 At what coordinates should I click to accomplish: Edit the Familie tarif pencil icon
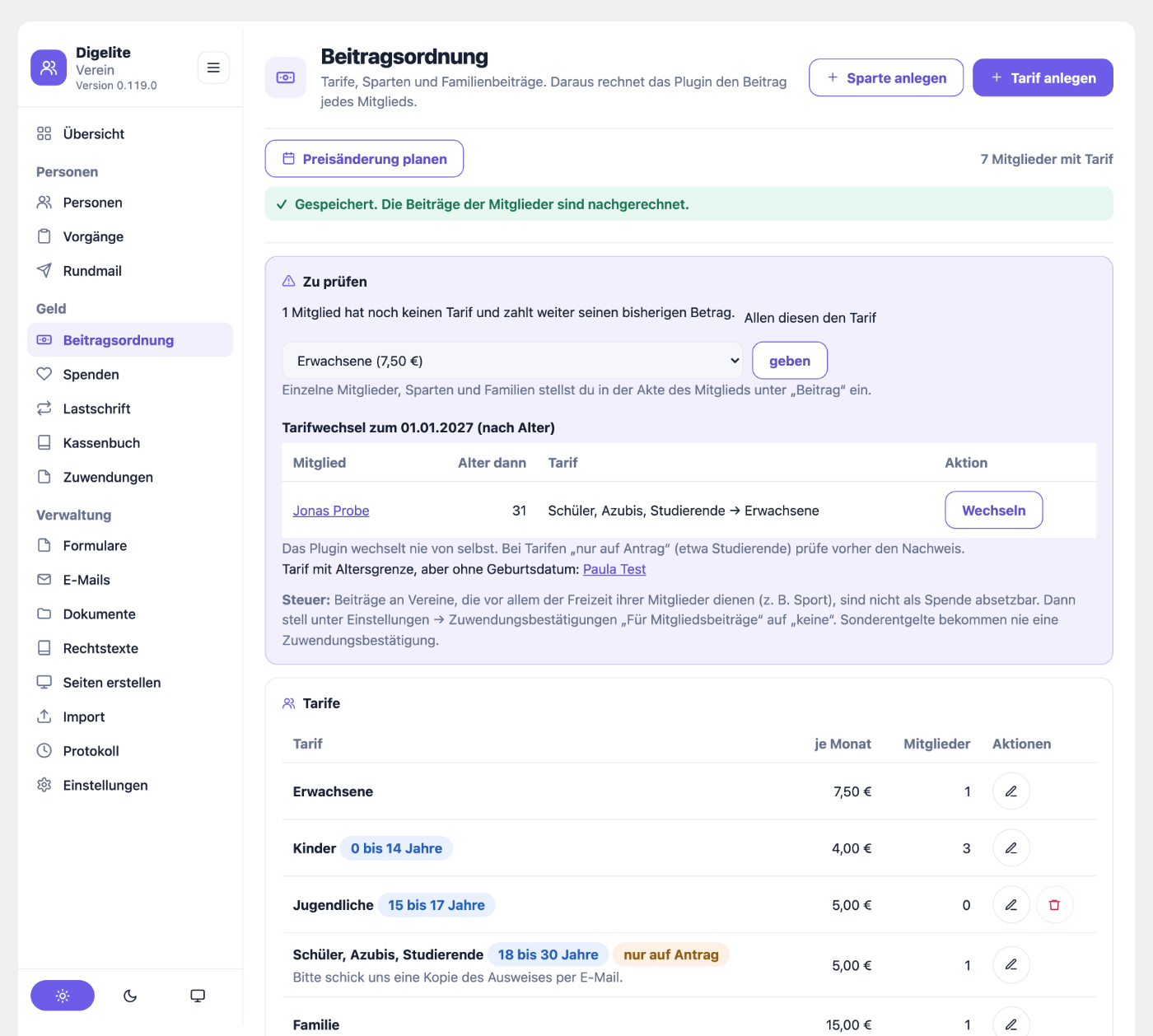1011,1024
